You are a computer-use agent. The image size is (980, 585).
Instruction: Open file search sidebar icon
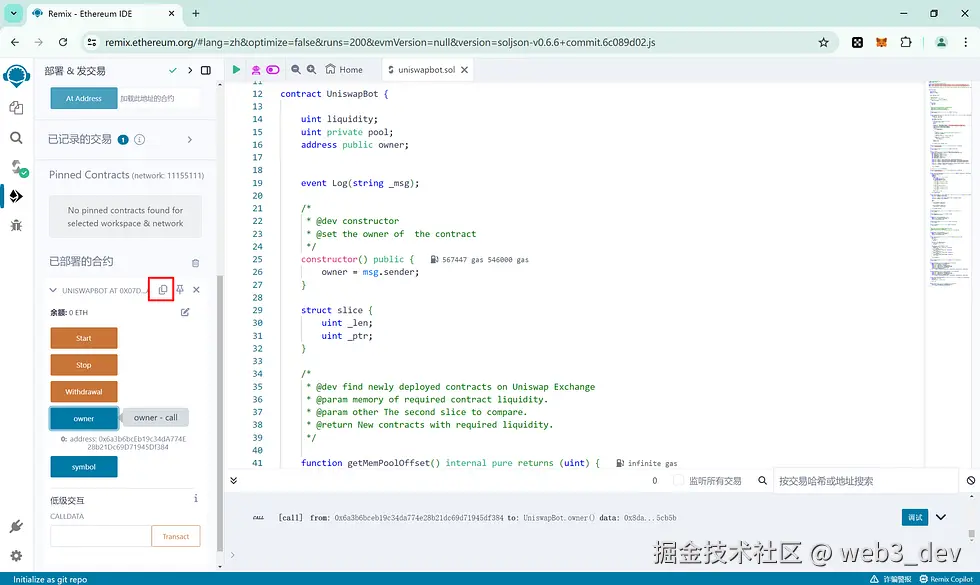pyautogui.click(x=16, y=138)
